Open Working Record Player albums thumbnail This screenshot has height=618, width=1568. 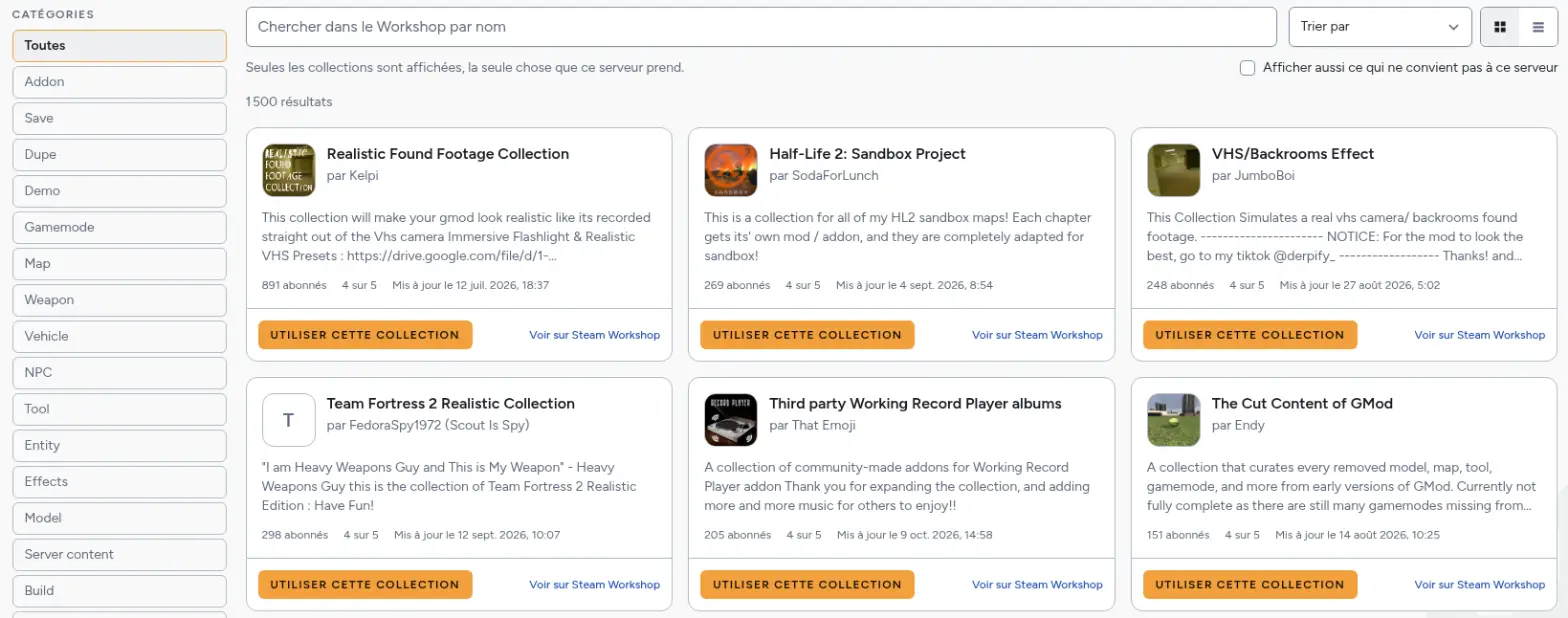[731, 420]
